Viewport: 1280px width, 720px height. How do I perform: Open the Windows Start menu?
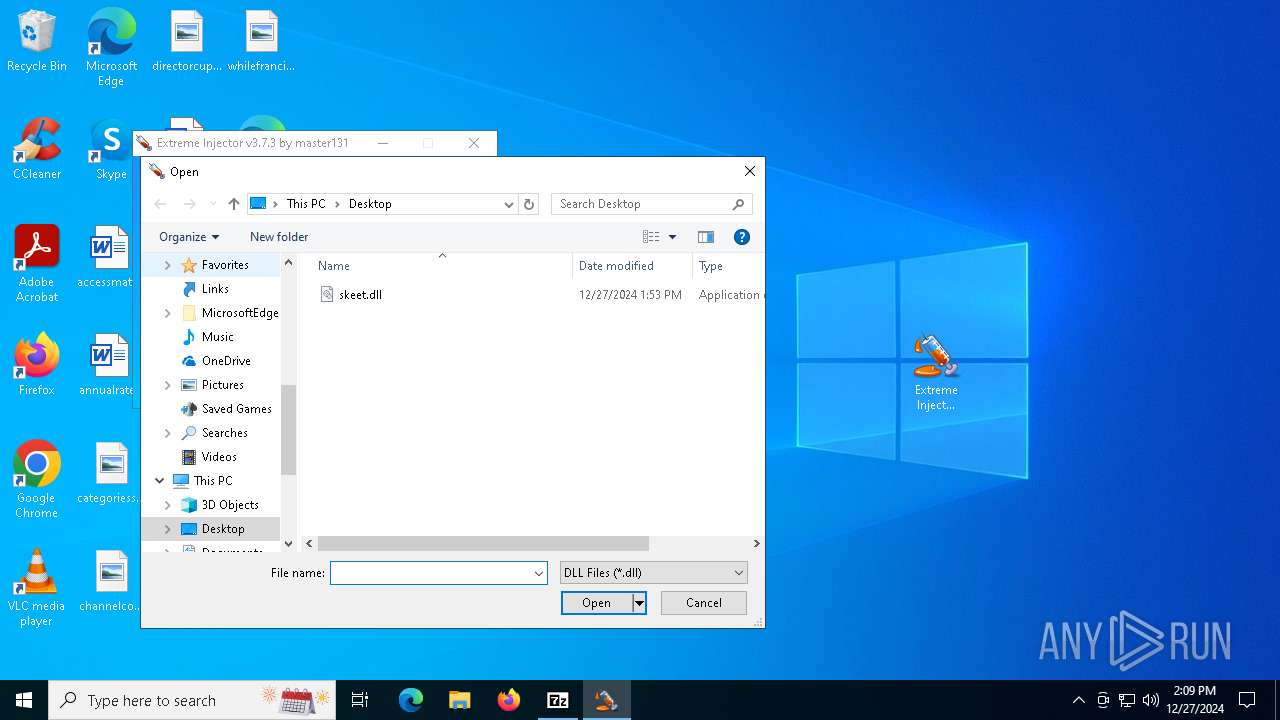[24, 700]
